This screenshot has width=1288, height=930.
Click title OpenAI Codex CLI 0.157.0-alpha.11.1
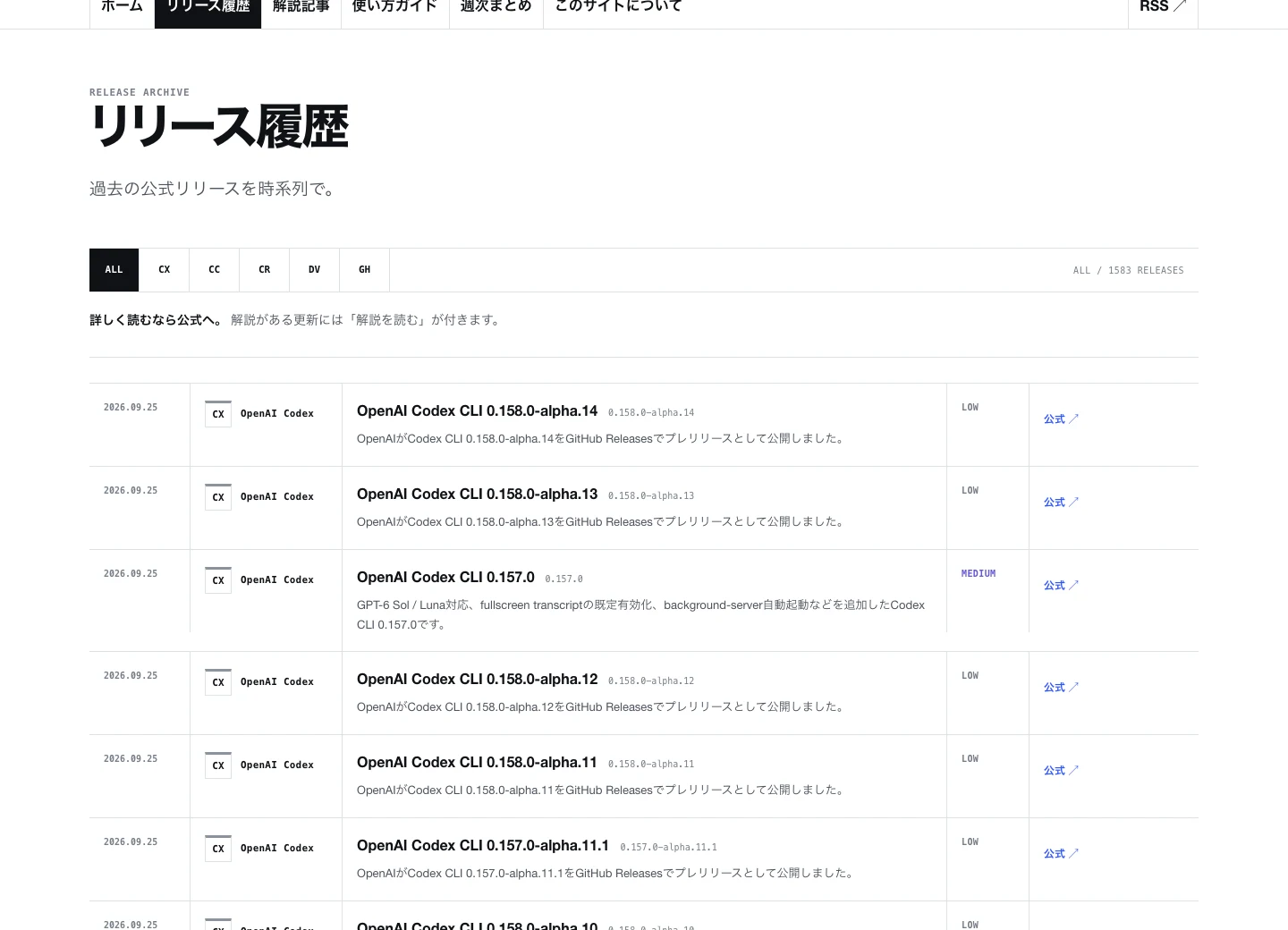(483, 846)
